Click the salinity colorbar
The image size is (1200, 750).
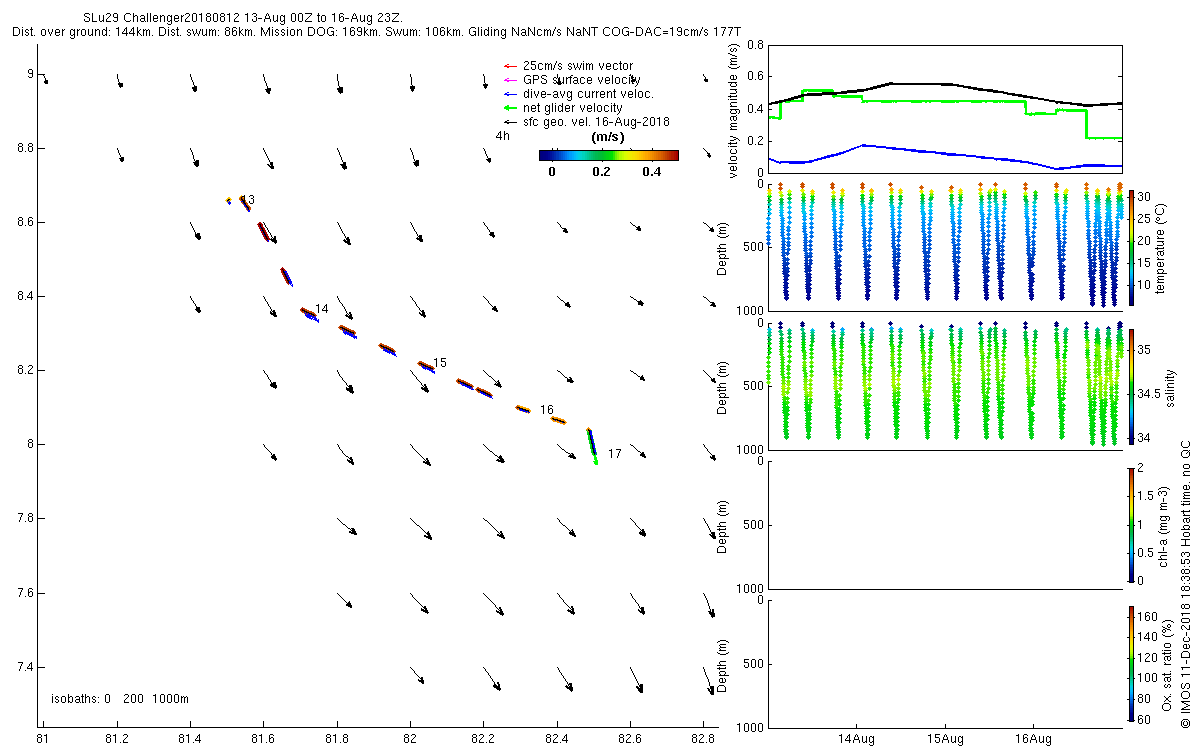click(1131, 386)
